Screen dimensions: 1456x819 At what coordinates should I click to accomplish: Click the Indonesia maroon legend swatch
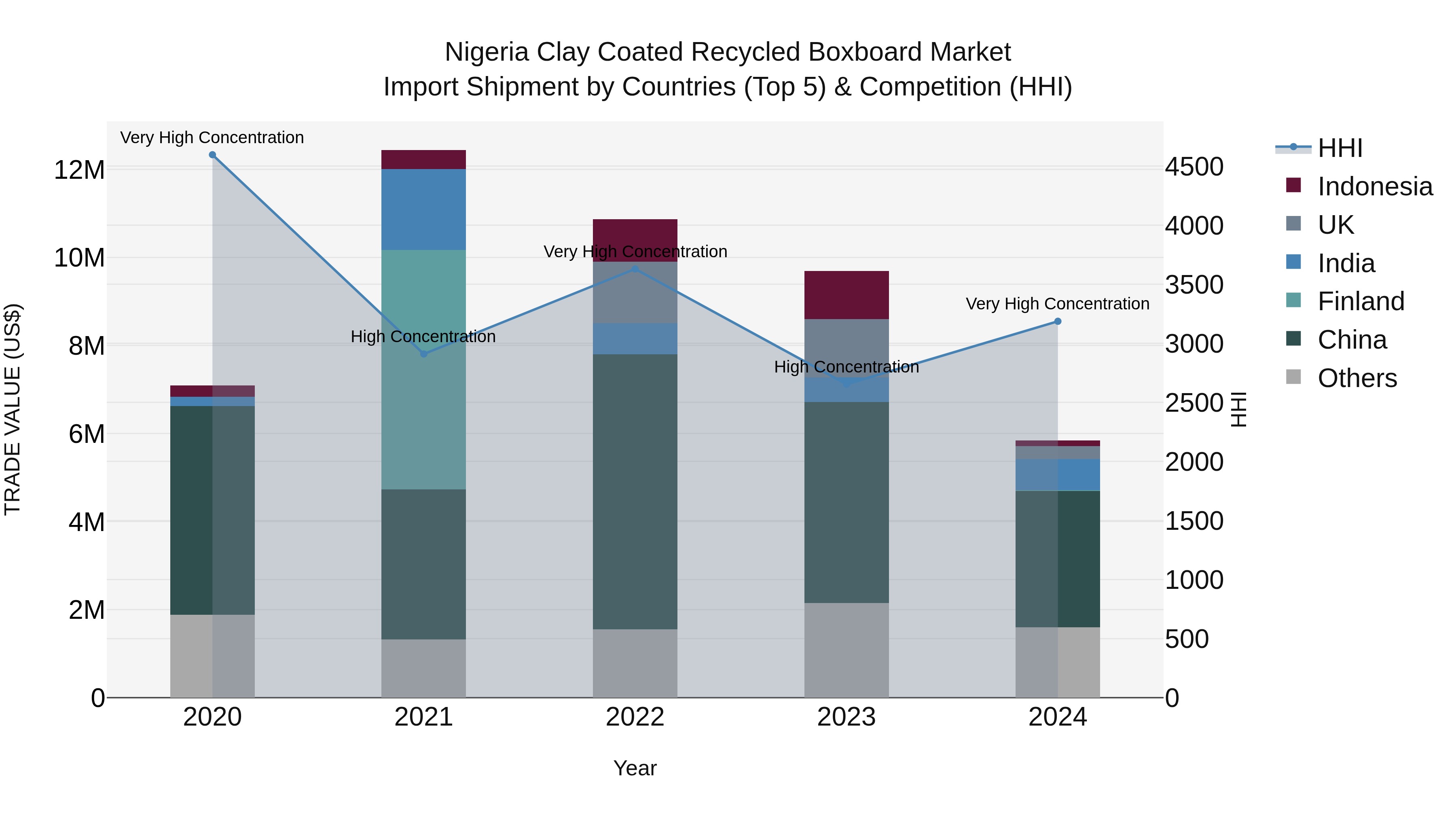1293,185
